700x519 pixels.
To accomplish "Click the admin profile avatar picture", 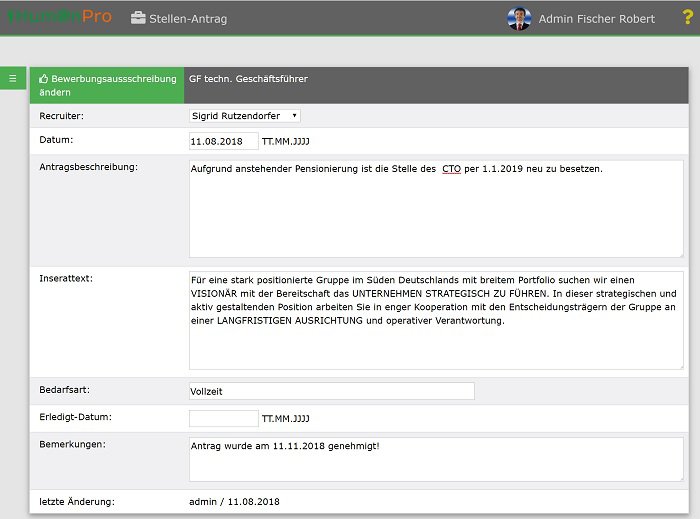I will (x=519, y=18).
